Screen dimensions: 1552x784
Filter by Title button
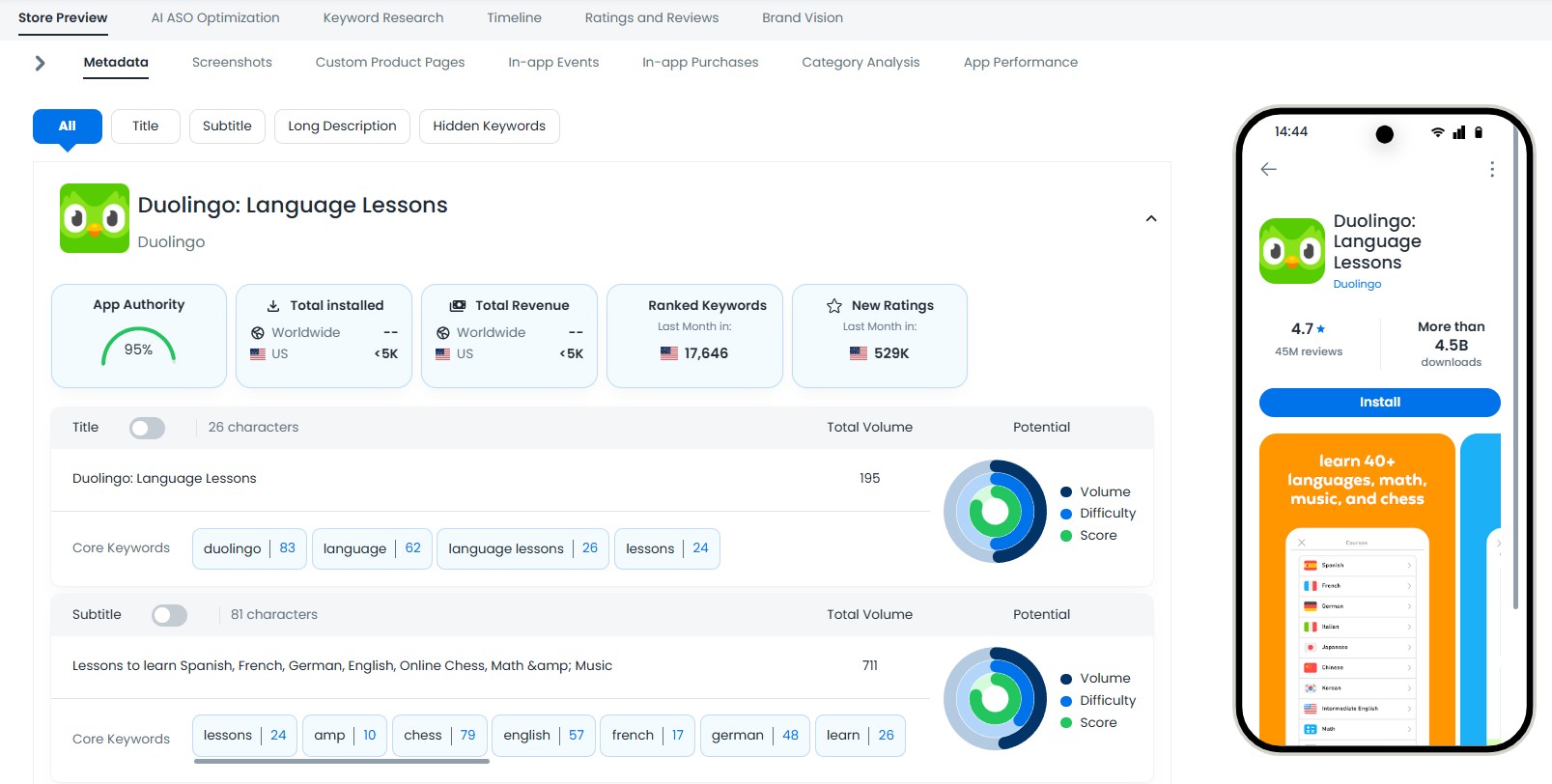[146, 126]
